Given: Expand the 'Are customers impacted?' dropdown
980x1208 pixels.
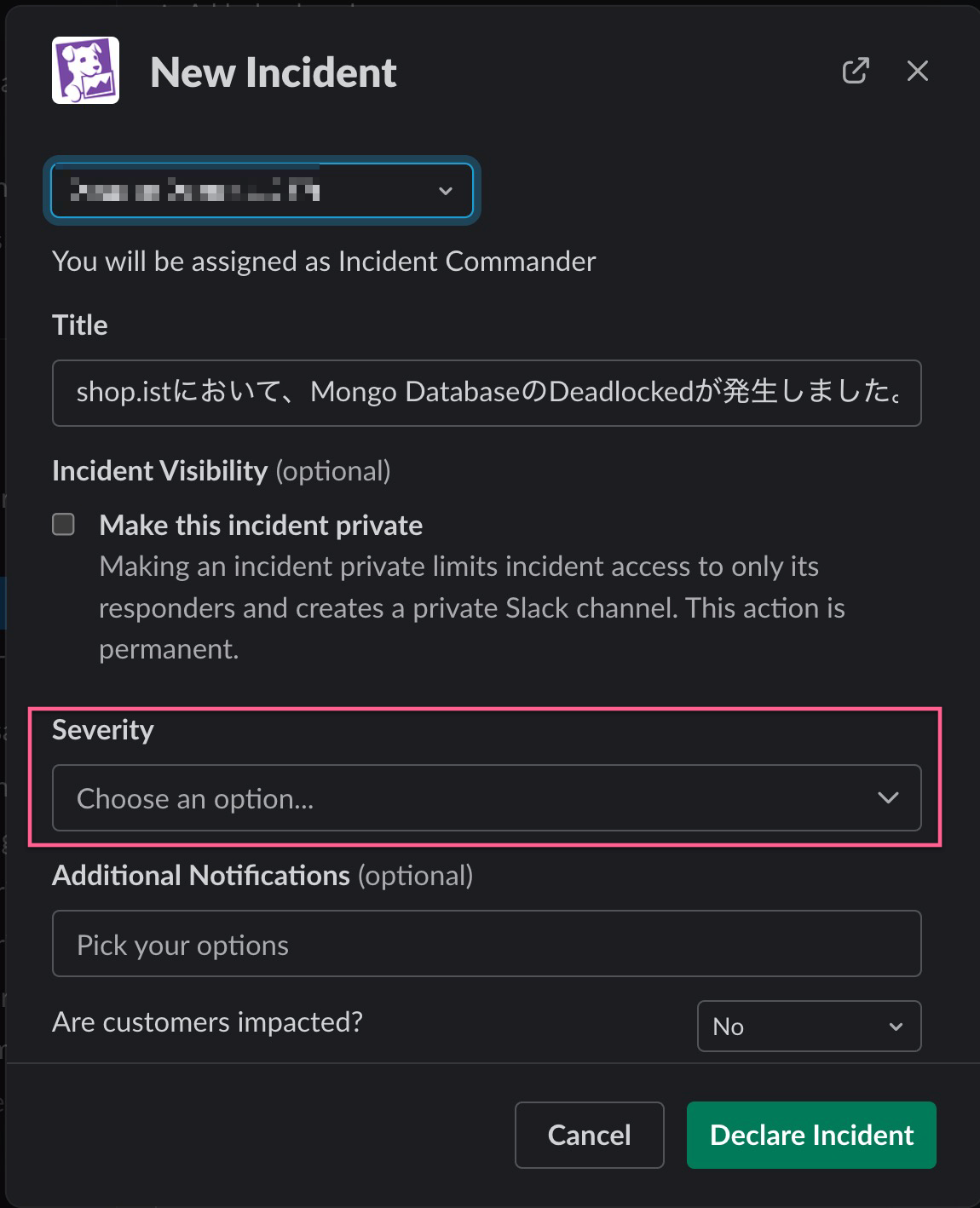Looking at the screenshot, I should pos(808,1027).
